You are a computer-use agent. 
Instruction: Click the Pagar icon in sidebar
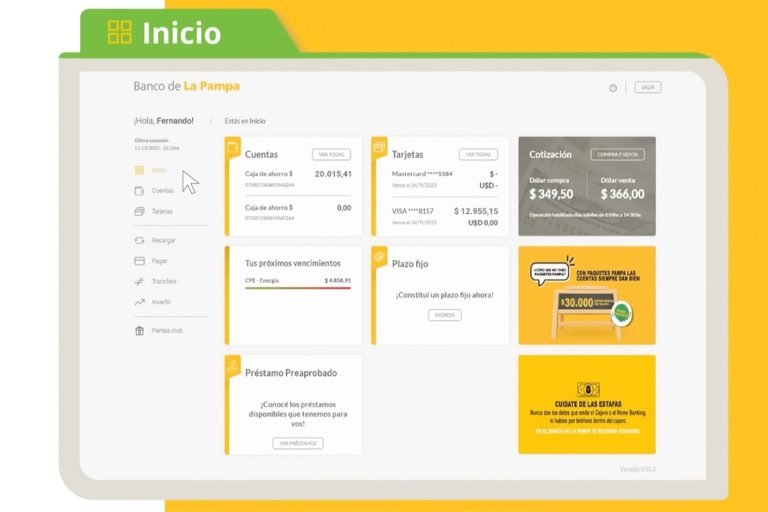[140, 261]
